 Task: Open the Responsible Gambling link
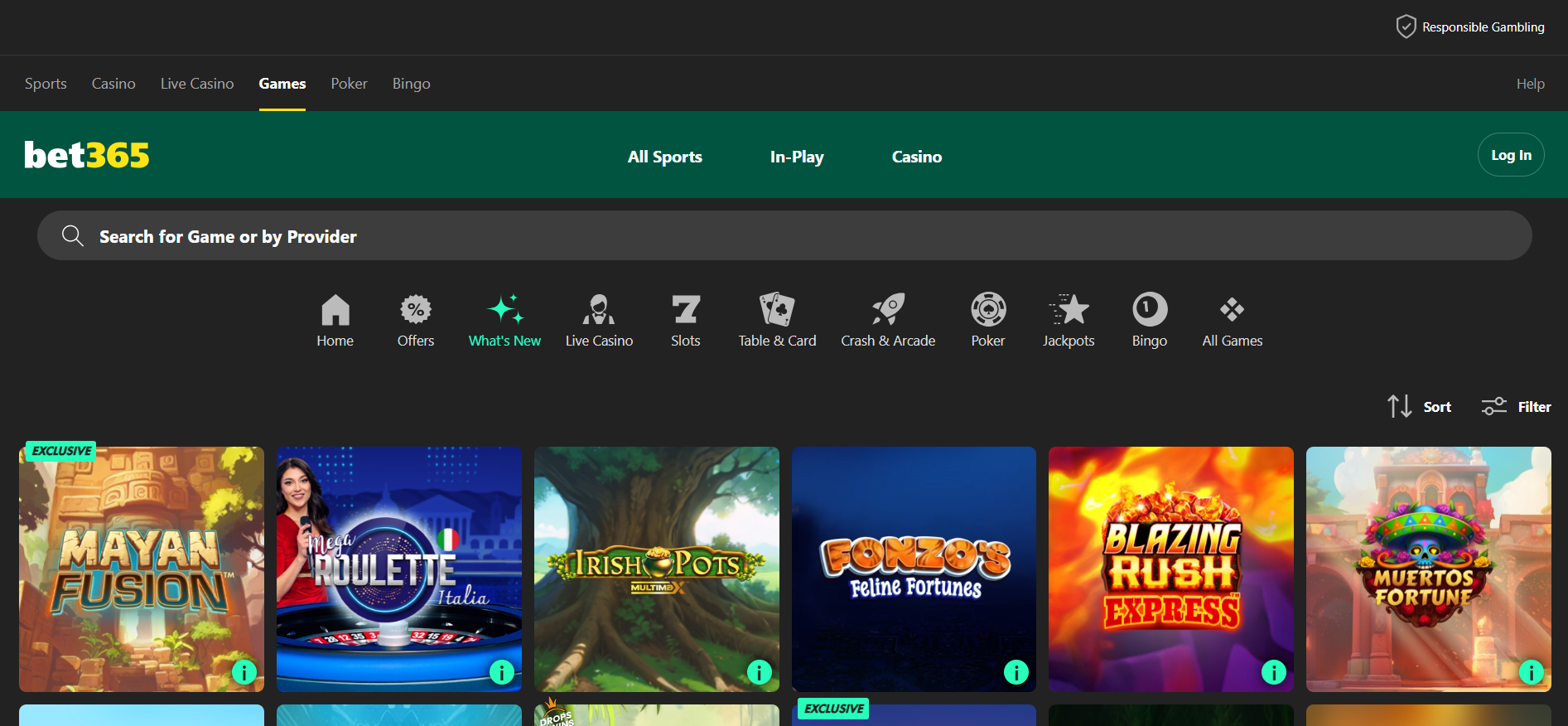tap(1470, 27)
